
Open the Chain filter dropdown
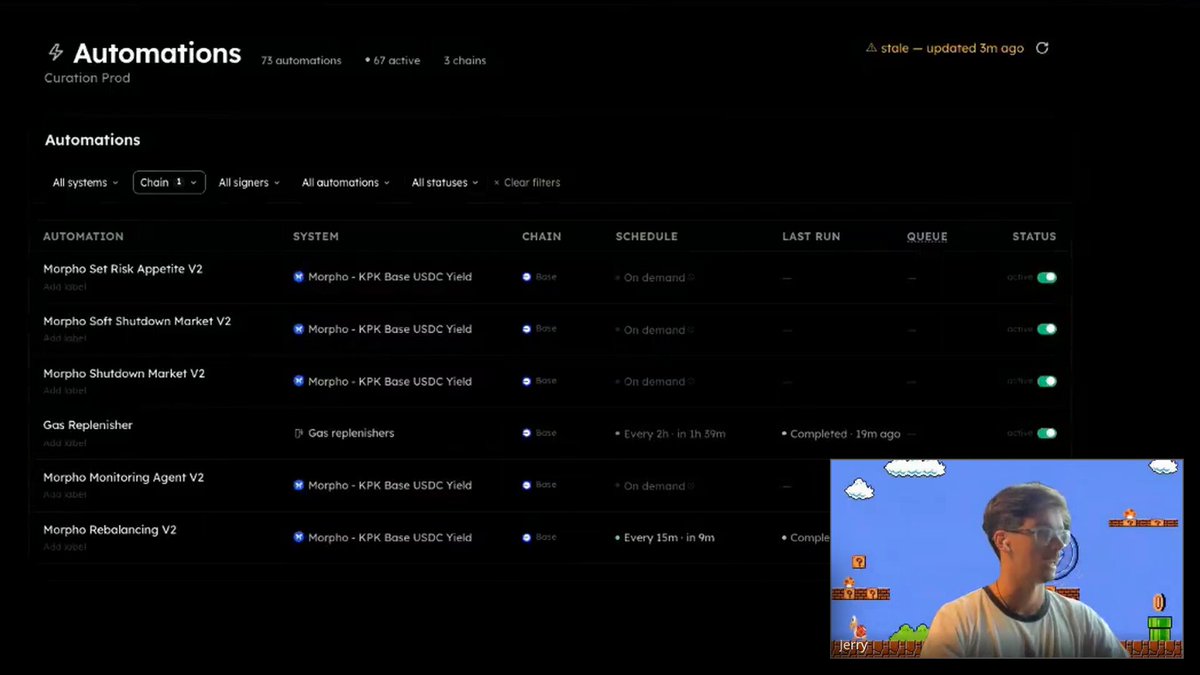[169, 182]
